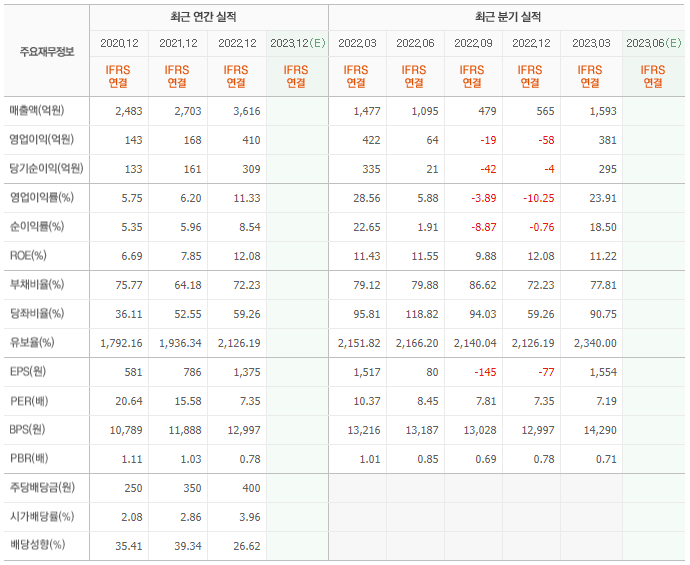Click the '2021.12' column header
This screenshot has height=565, width=690.
click(x=178, y=43)
